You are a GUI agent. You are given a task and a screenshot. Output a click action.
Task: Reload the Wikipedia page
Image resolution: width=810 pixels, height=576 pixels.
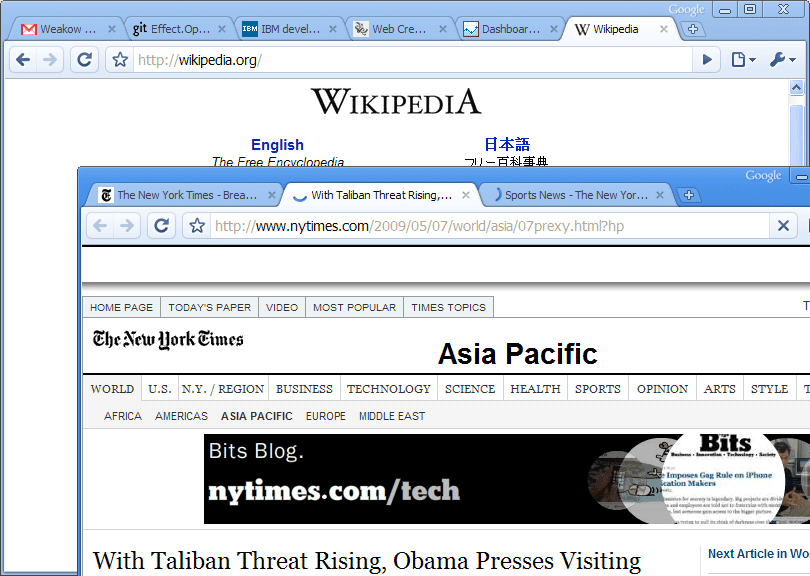tap(84, 60)
